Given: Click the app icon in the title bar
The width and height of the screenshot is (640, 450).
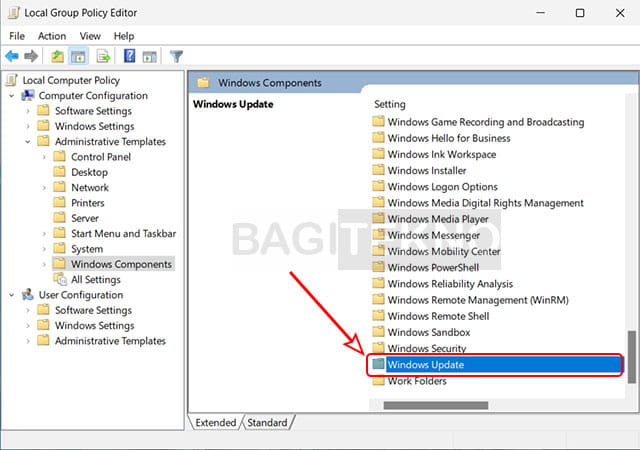Looking at the screenshot, I should (x=13, y=13).
